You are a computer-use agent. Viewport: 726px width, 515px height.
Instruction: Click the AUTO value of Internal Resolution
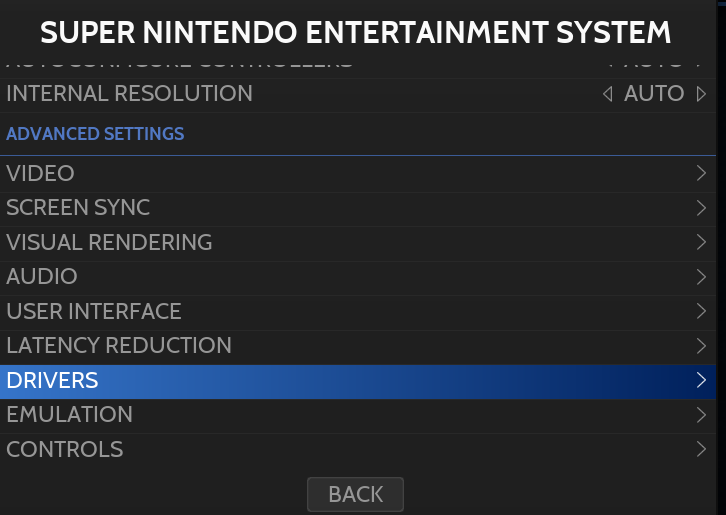click(x=654, y=94)
